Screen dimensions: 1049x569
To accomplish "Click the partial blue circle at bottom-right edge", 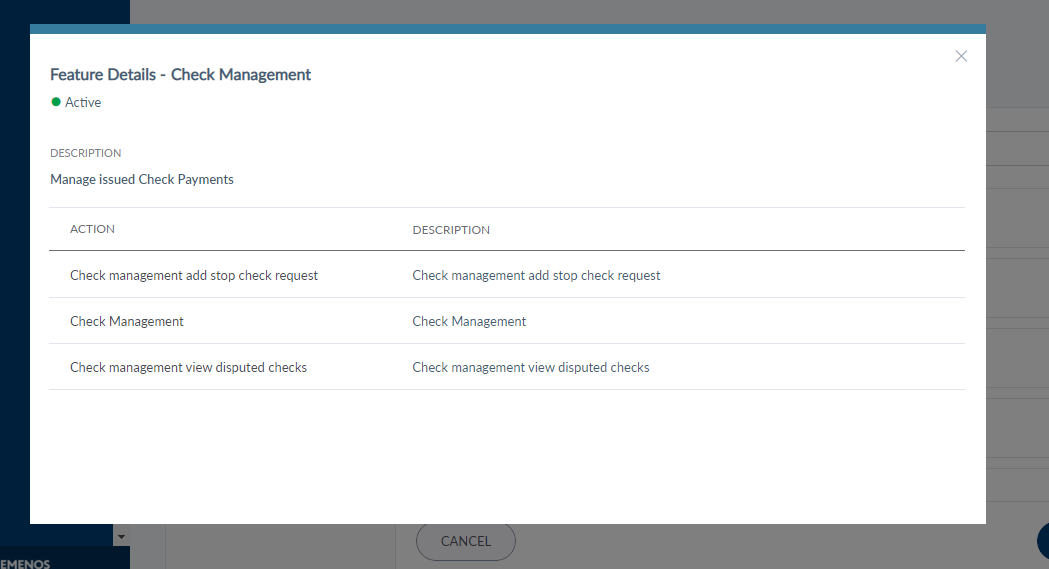I will click(x=1043, y=540).
